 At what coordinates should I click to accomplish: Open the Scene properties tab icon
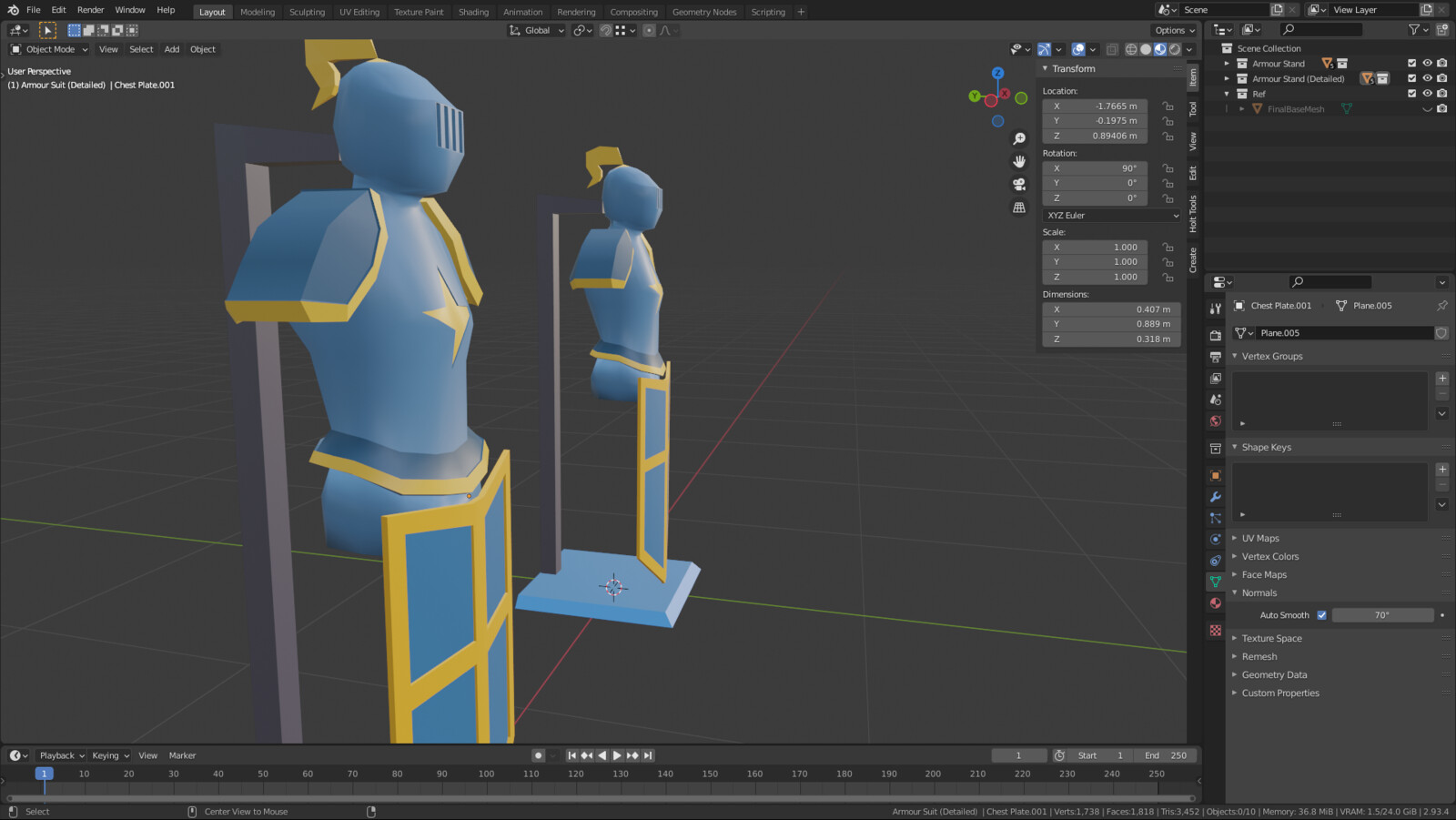point(1215,400)
